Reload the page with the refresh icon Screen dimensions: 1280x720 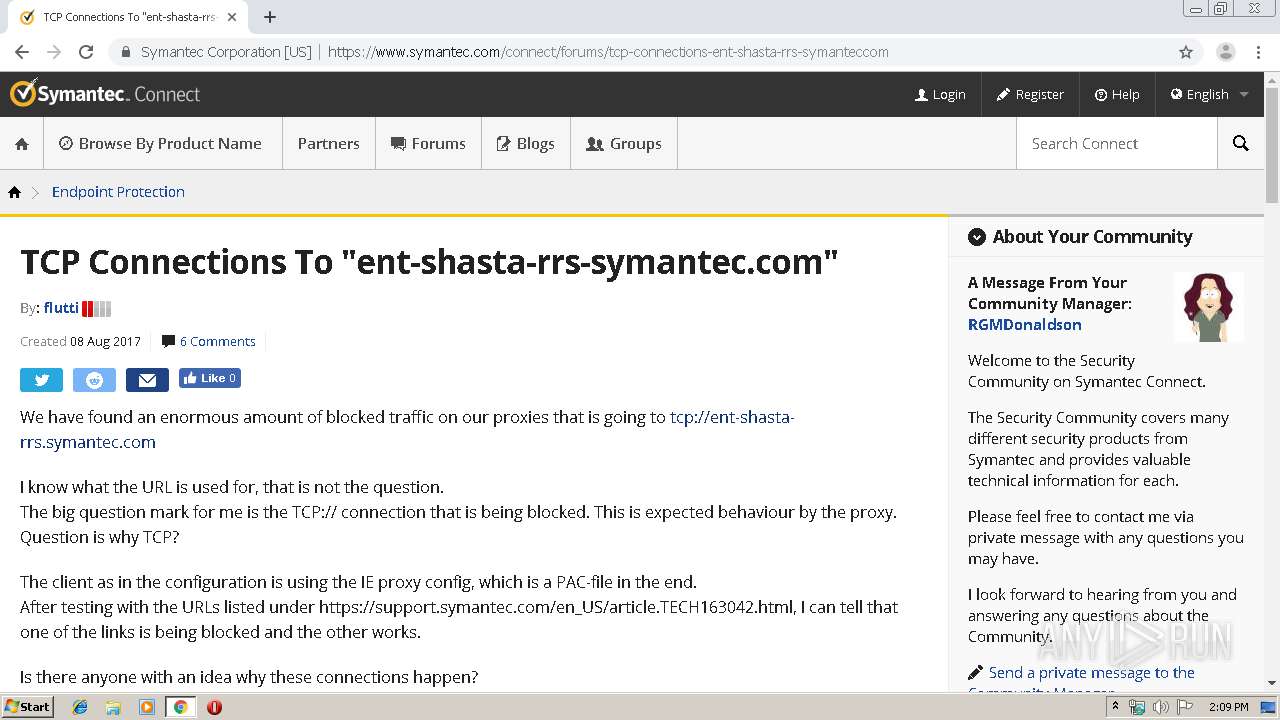pyautogui.click(x=86, y=52)
